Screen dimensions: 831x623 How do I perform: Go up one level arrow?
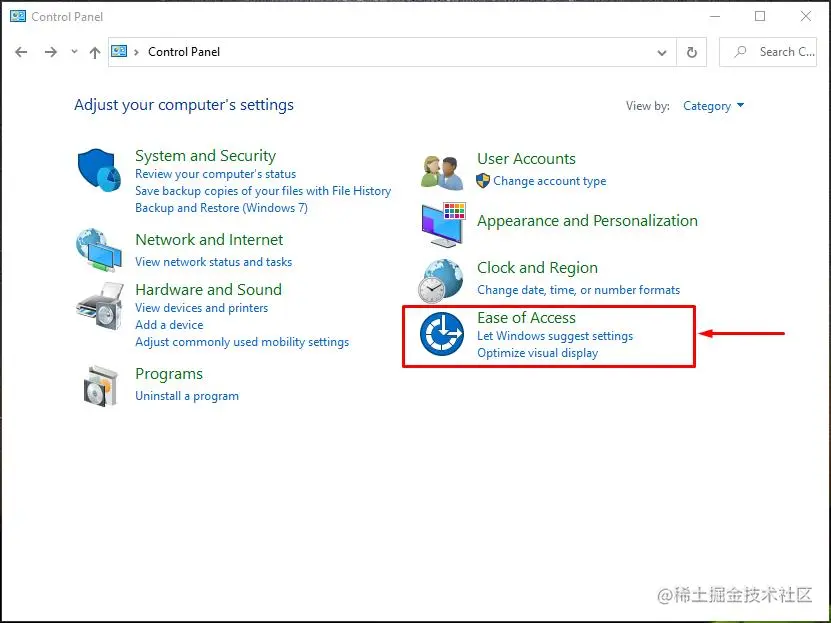tap(95, 52)
